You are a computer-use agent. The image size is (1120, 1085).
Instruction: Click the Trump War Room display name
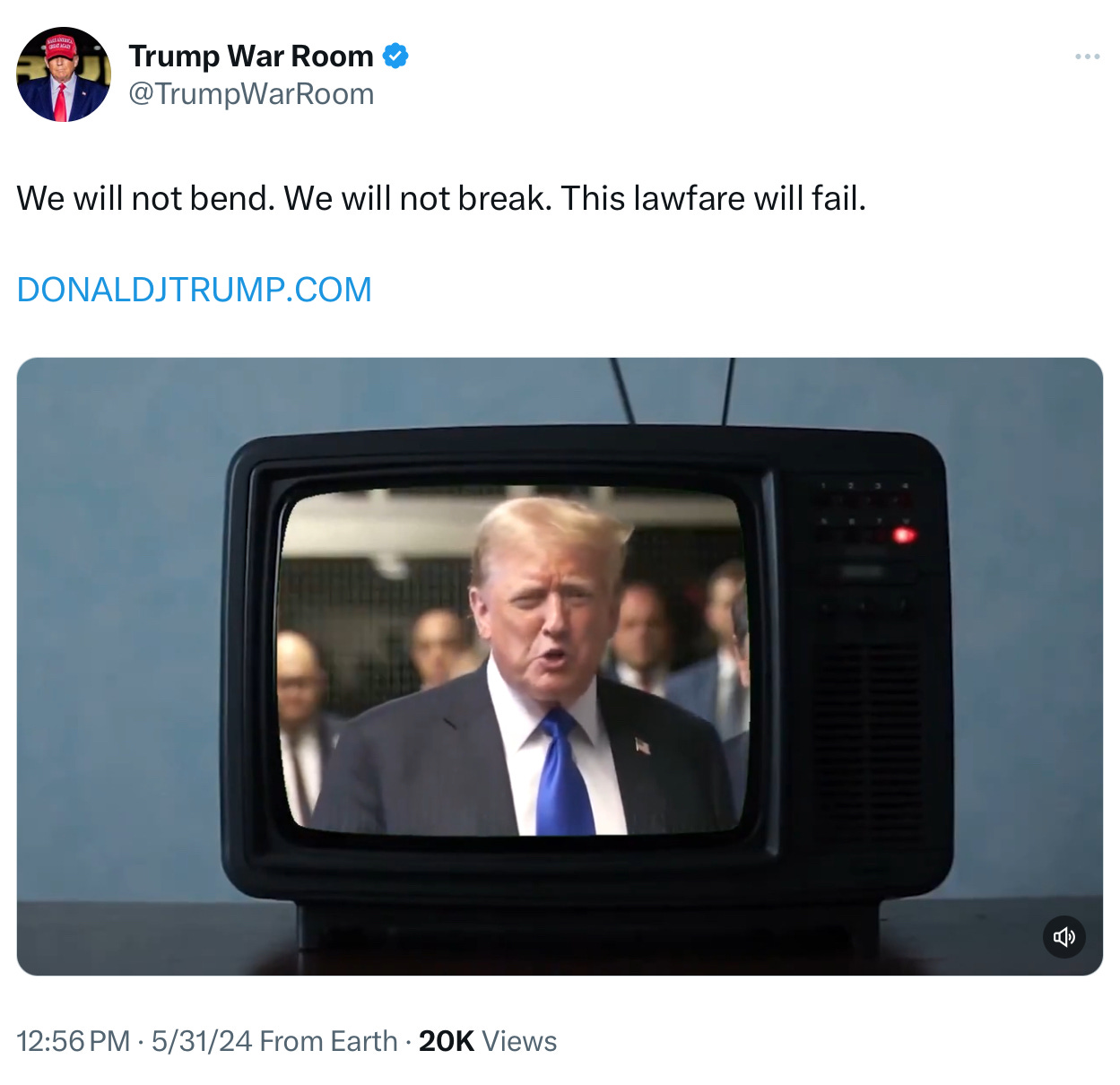tap(251, 56)
